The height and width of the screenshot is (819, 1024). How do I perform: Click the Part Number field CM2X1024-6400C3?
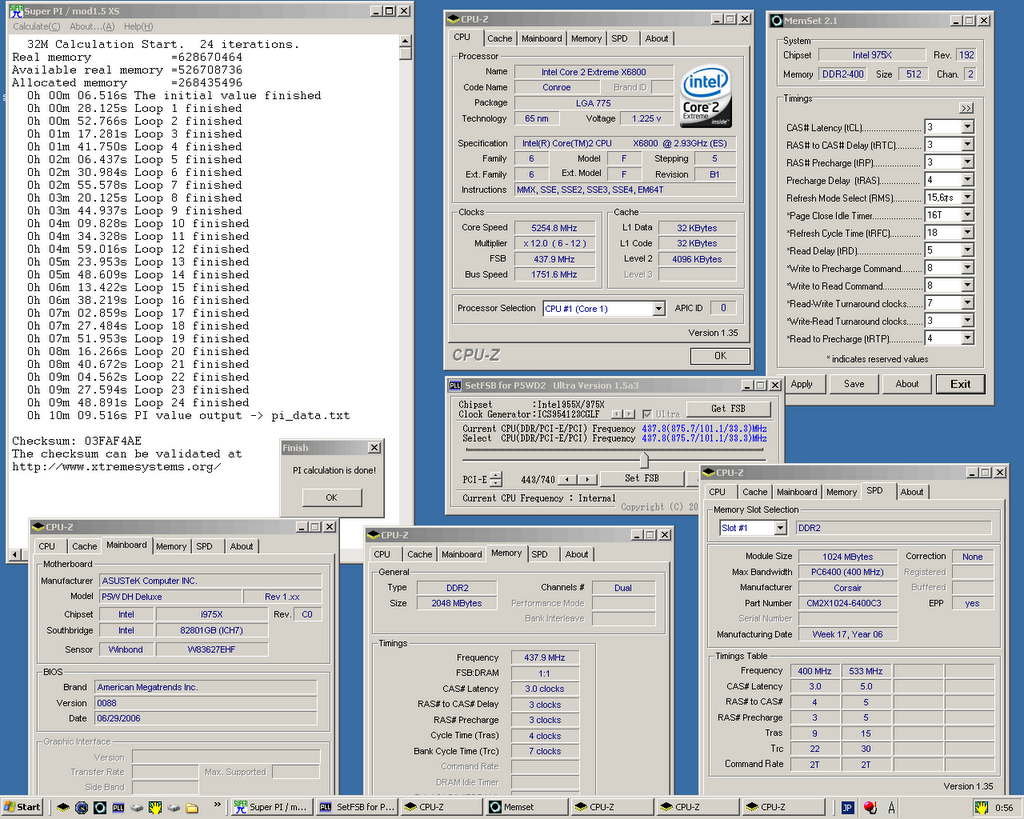tap(848, 603)
